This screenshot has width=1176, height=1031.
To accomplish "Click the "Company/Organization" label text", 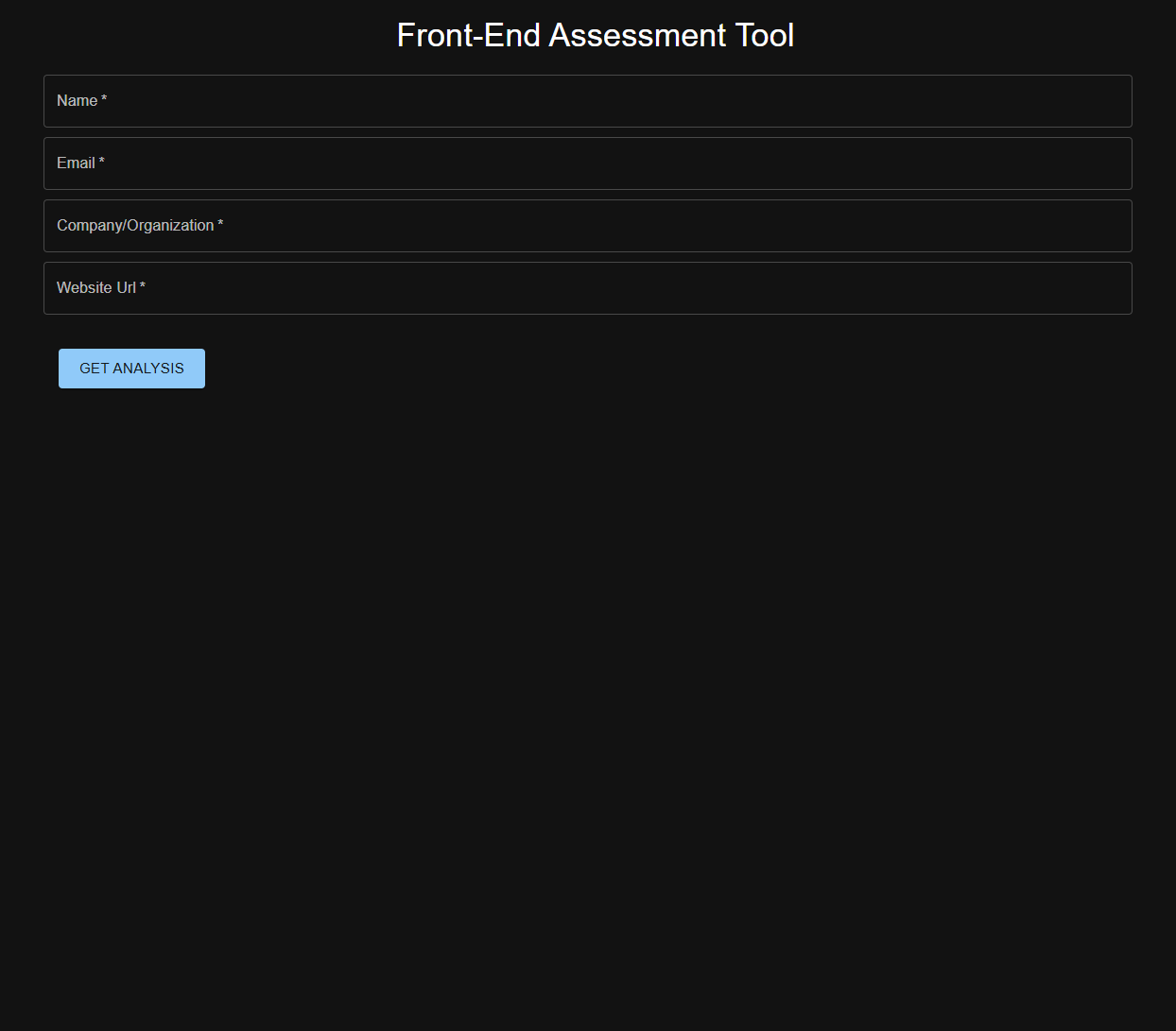I will pyautogui.click(x=135, y=226).
